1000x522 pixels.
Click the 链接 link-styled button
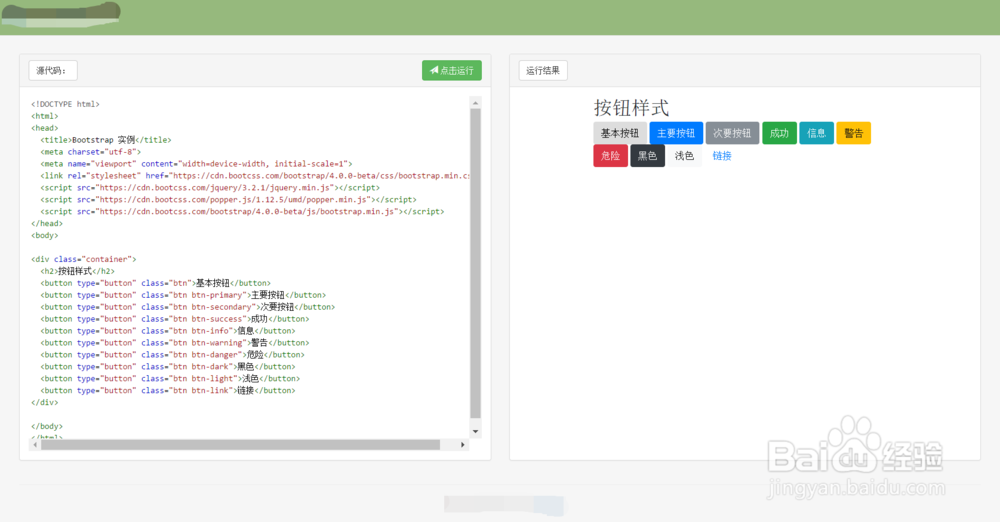click(722, 156)
